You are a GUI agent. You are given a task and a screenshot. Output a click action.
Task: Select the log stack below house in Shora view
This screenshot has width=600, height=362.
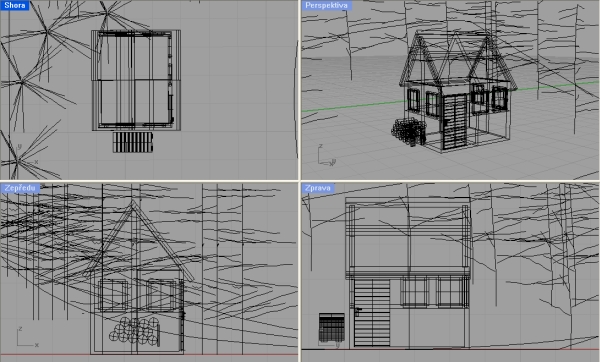coord(133,142)
